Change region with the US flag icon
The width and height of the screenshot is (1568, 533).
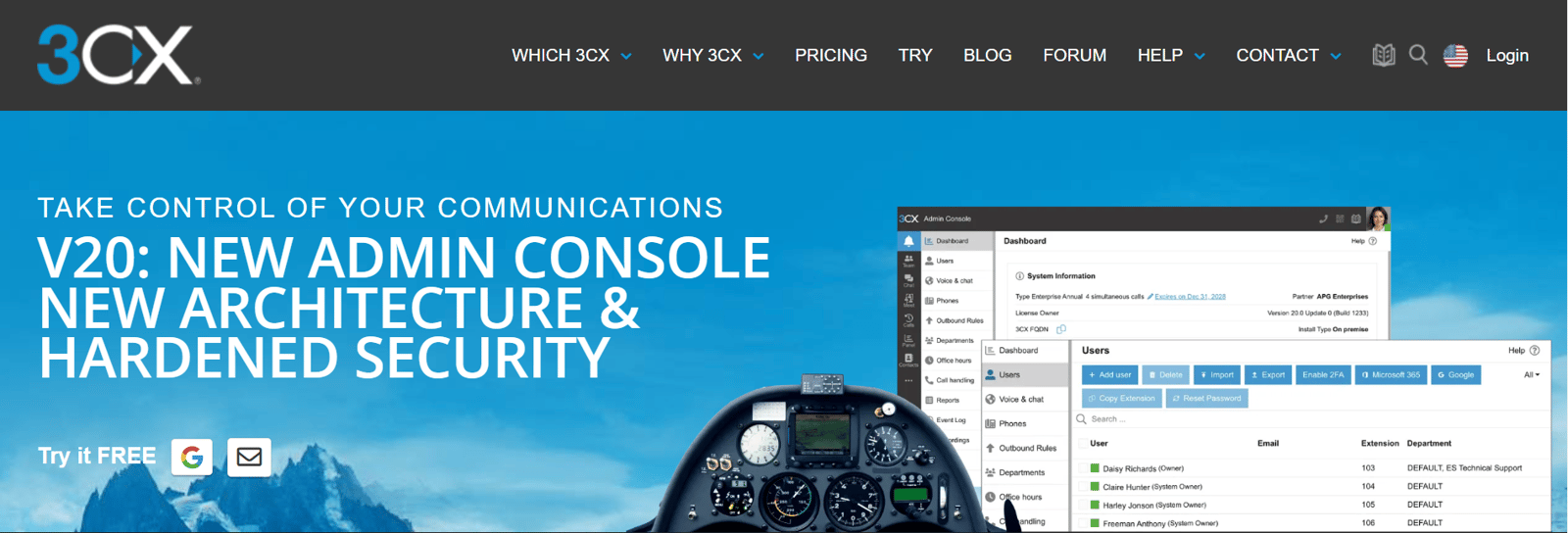1455,56
